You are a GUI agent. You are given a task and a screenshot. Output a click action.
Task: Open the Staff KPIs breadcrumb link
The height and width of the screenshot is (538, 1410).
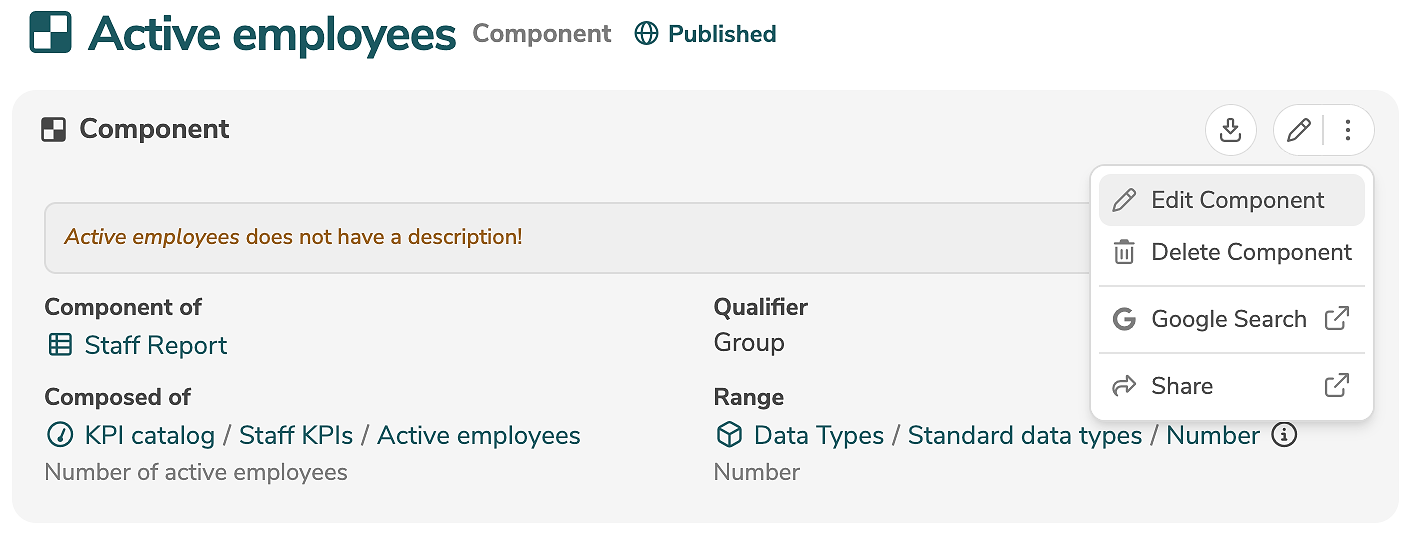(295, 436)
